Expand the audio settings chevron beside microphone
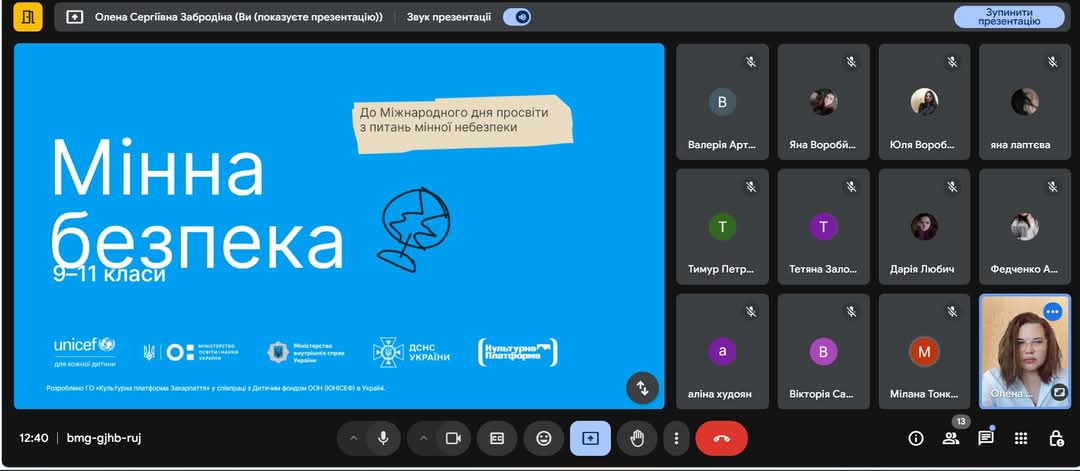 coord(353,439)
